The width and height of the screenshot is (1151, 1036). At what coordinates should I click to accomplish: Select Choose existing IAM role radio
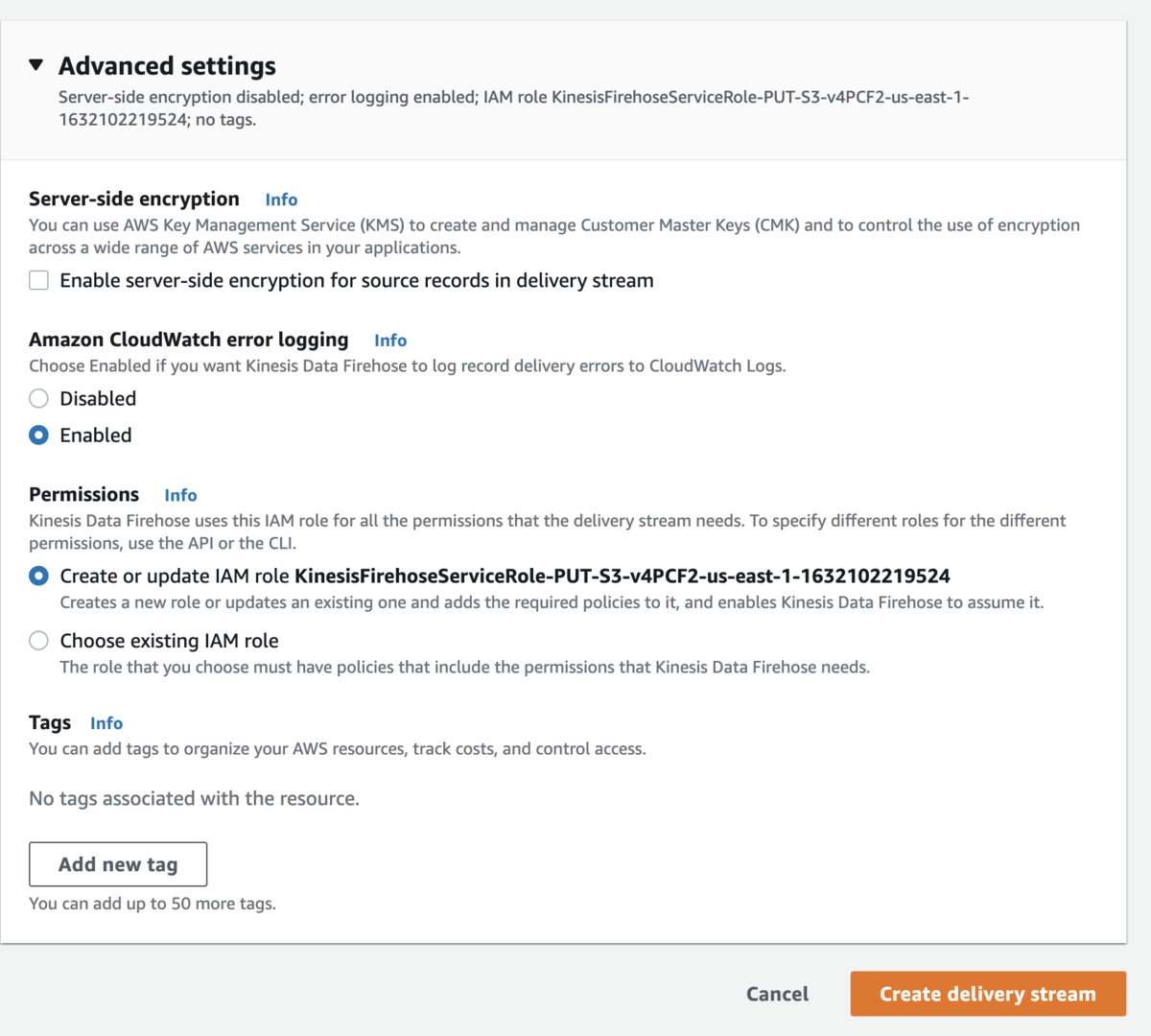38,641
